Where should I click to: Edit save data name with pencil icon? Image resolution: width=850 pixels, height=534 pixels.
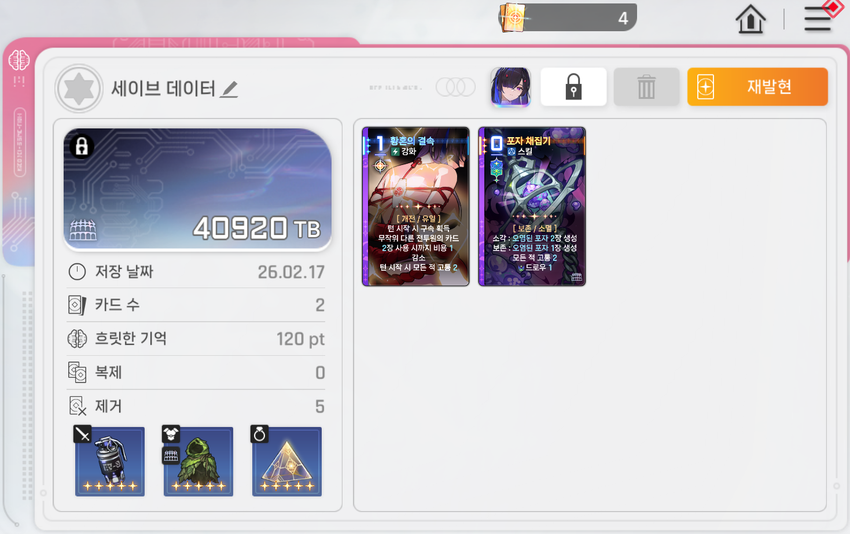pyautogui.click(x=229, y=89)
